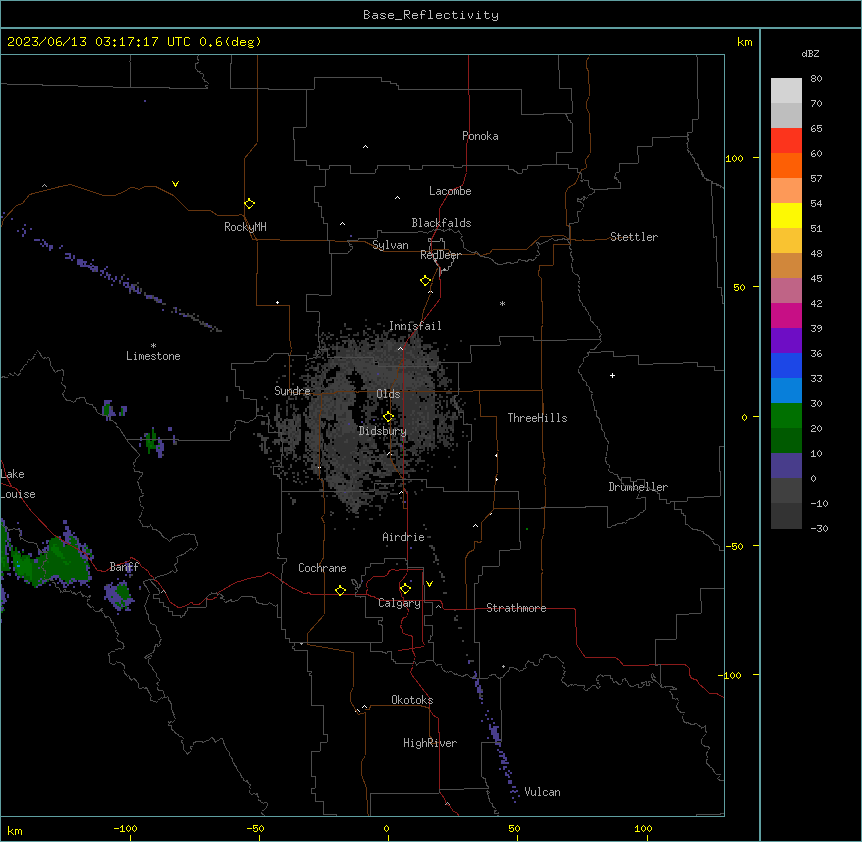Click the white plus marker north of Drumheller
Image resolution: width=862 pixels, height=842 pixels.
(612, 375)
